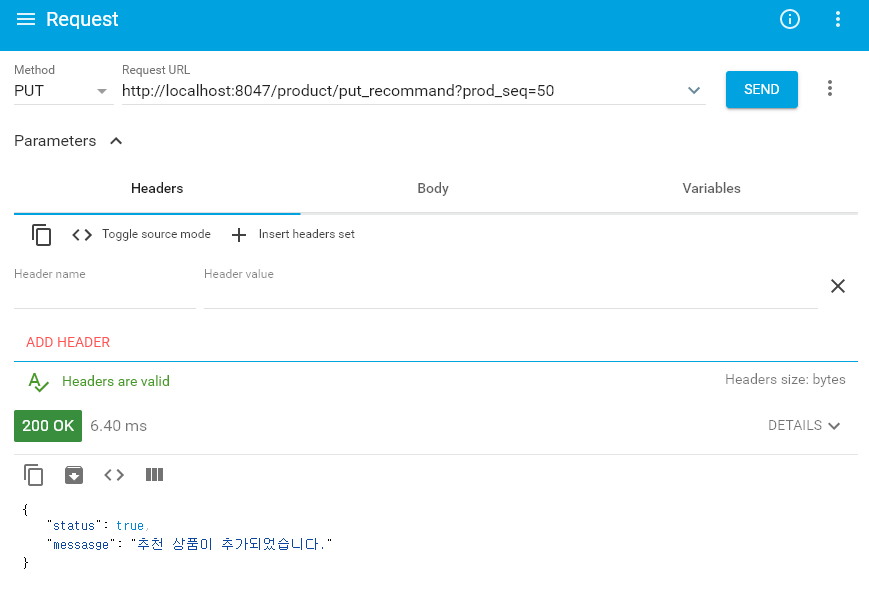The height and width of the screenshot is (590, 869).
Task: Toggle raw source view of response
Action: click(114, 475)
